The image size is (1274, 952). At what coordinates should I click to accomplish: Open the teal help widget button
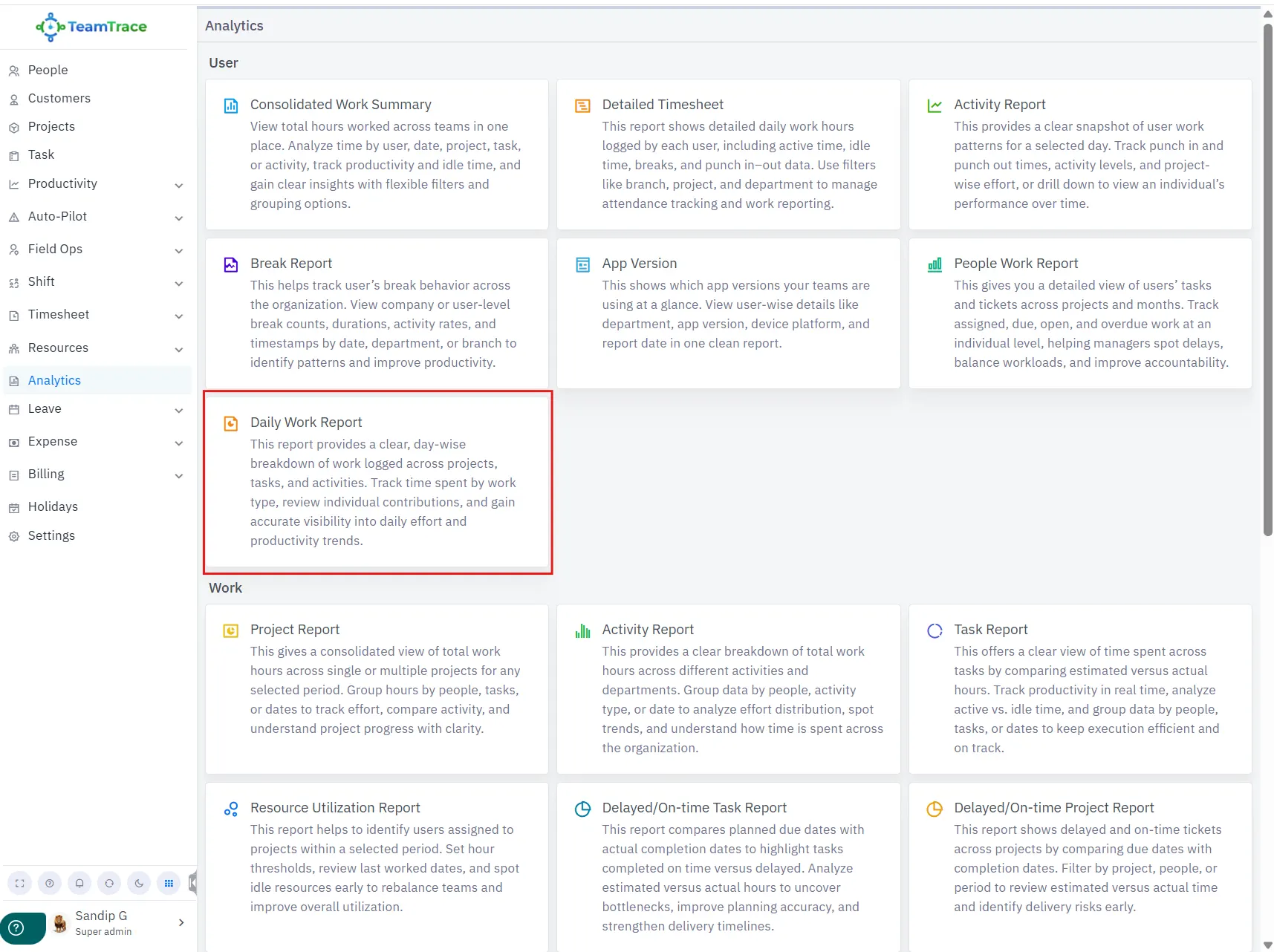point(17,927)
